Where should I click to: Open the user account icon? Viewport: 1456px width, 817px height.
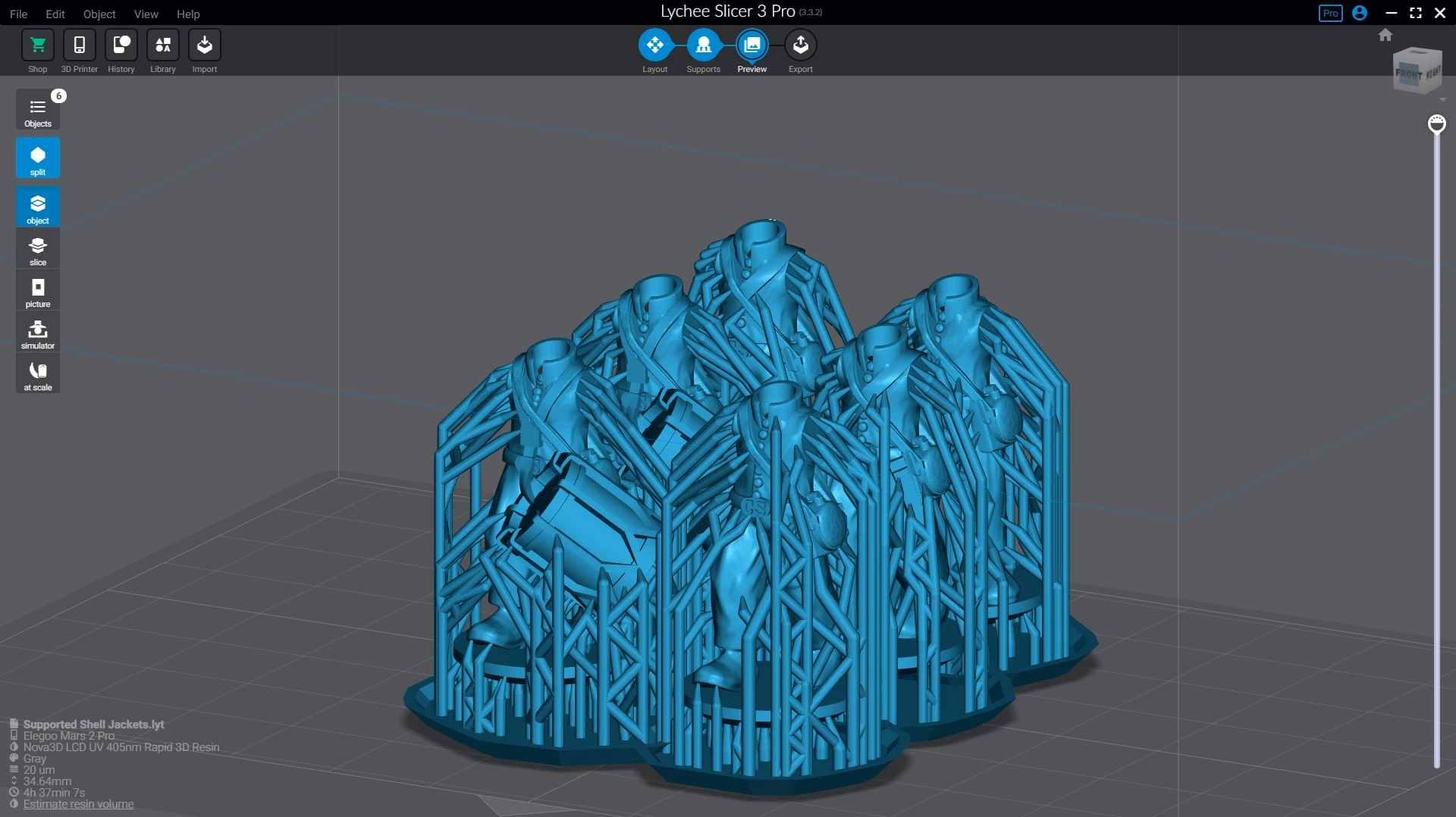point(1360,13)
